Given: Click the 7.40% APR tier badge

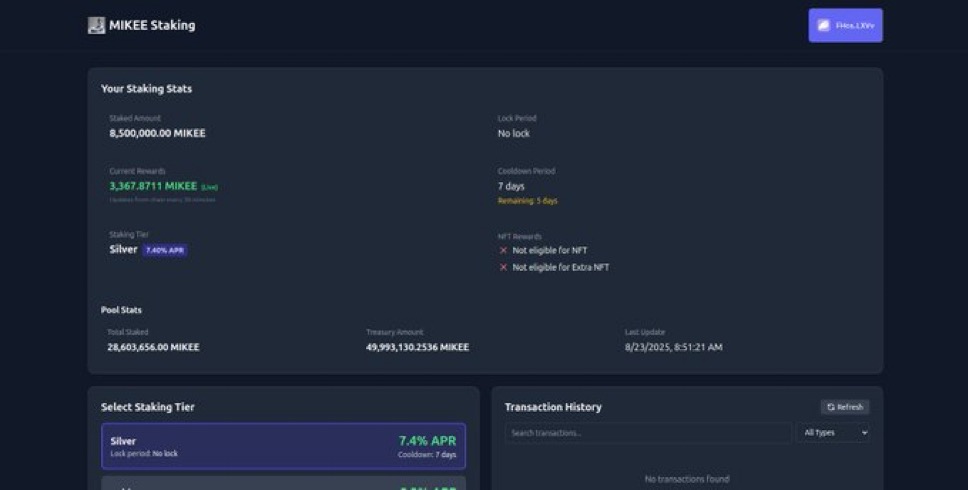Looking at the screenshot, I should coord(165,250).
